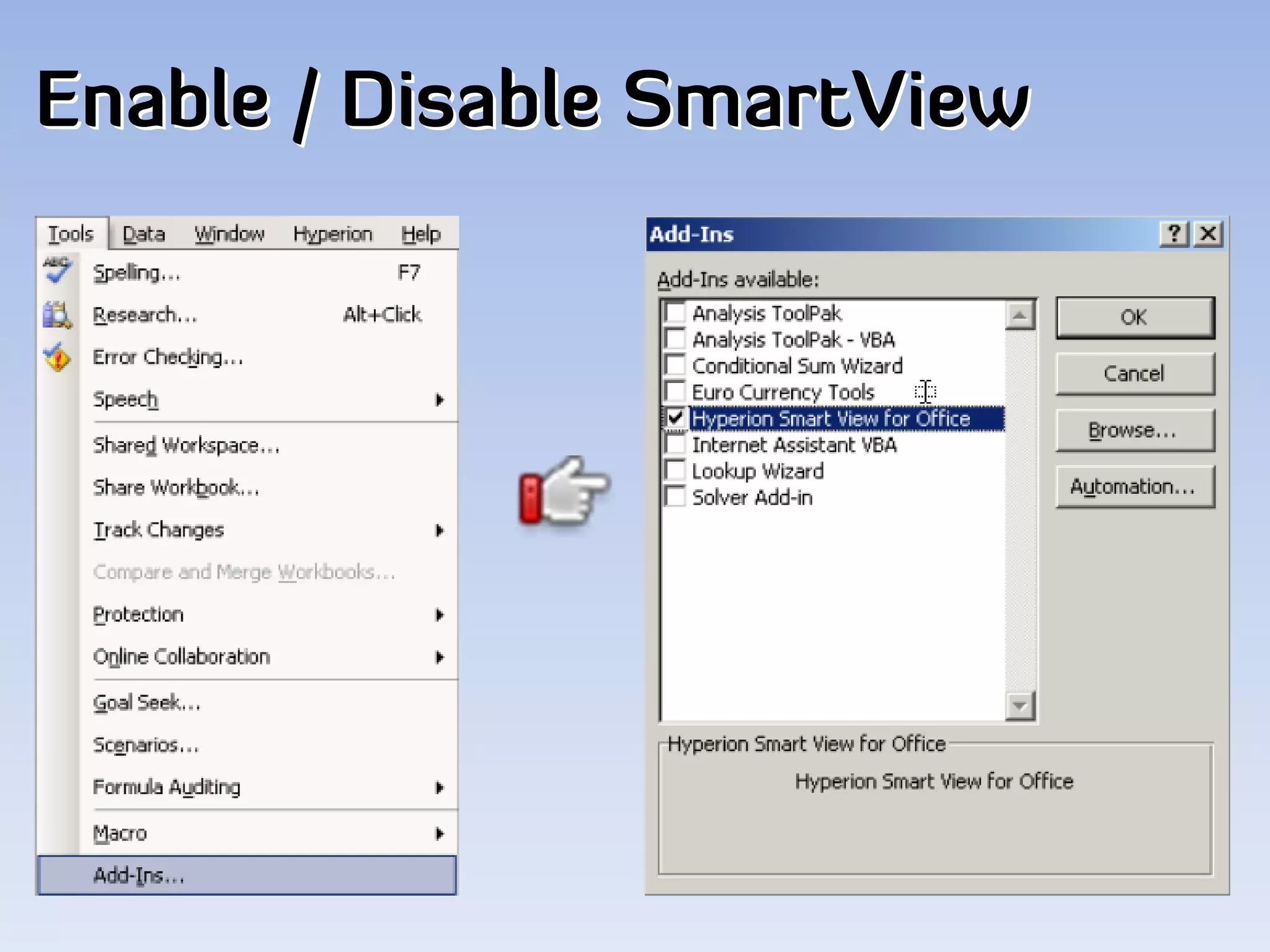Expand the Protection submenu arrow
The height and width of the screenshot is (952, 1270).
[440, 615]
